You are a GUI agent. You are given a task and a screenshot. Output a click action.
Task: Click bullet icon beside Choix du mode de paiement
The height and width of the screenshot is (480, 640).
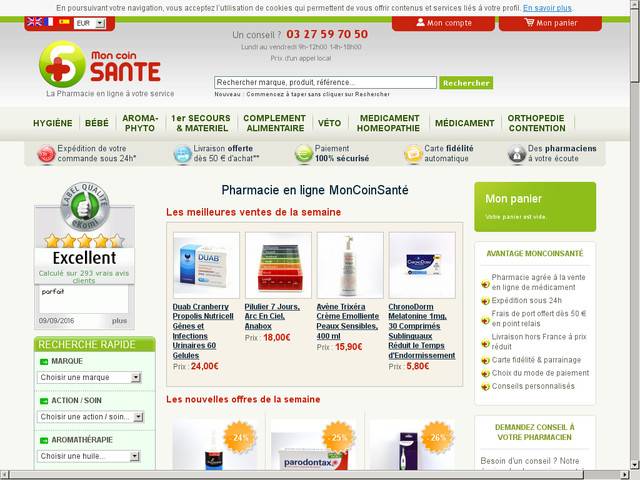tap(485, 373)
